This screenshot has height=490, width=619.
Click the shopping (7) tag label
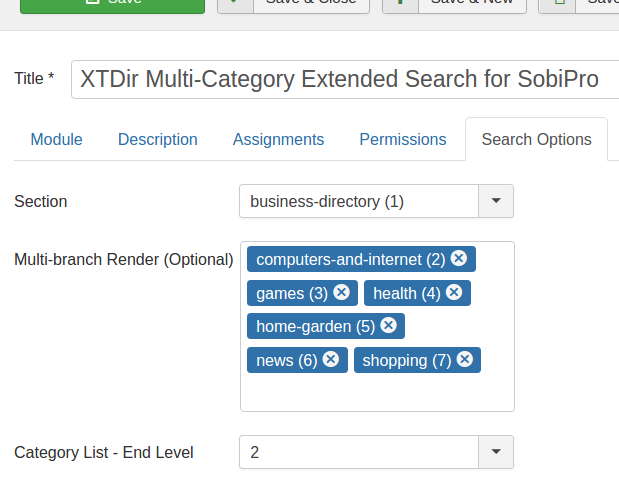407,361
